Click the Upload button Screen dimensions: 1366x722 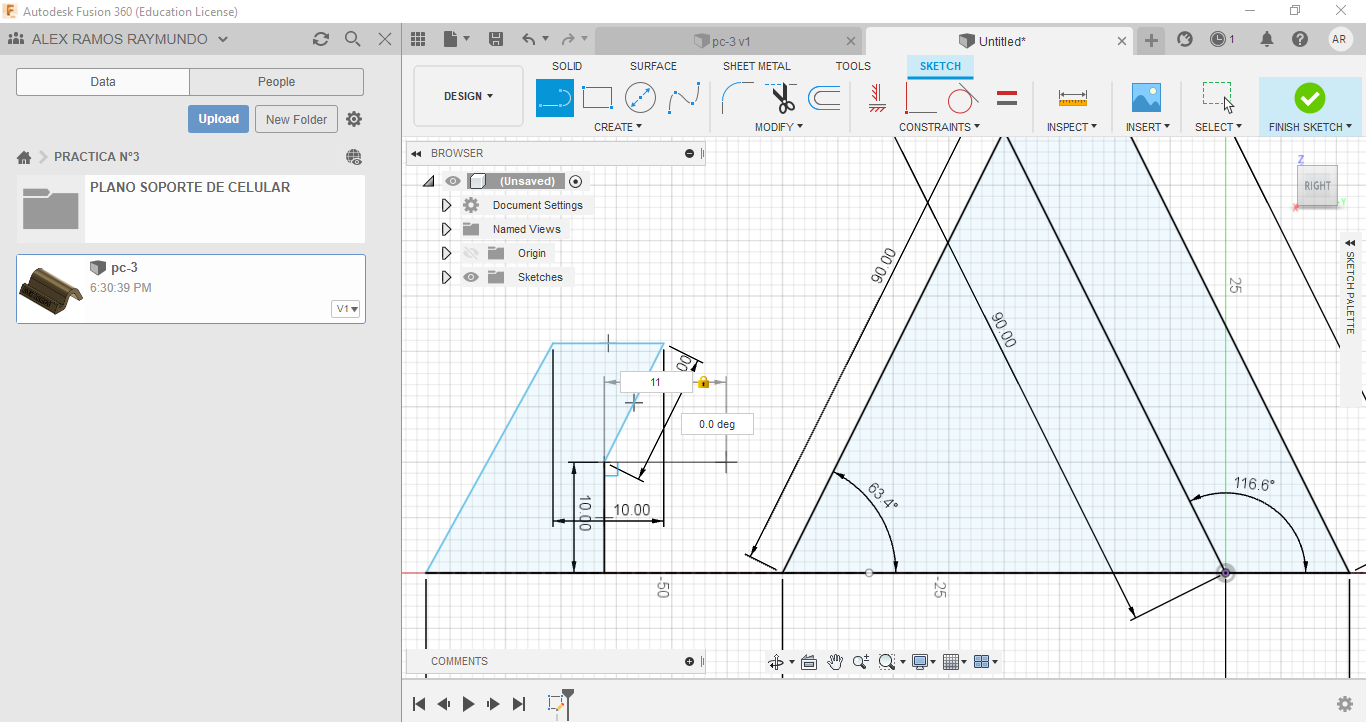click(218, 119)
